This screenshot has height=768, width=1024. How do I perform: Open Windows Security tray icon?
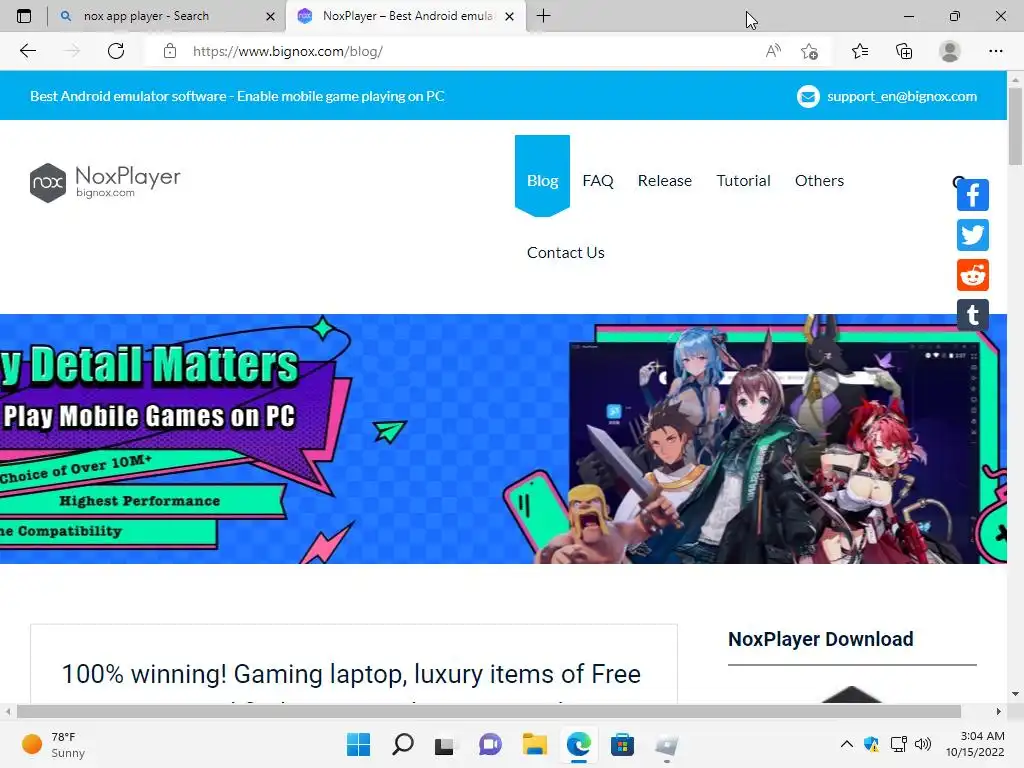(x=871, y=744)
